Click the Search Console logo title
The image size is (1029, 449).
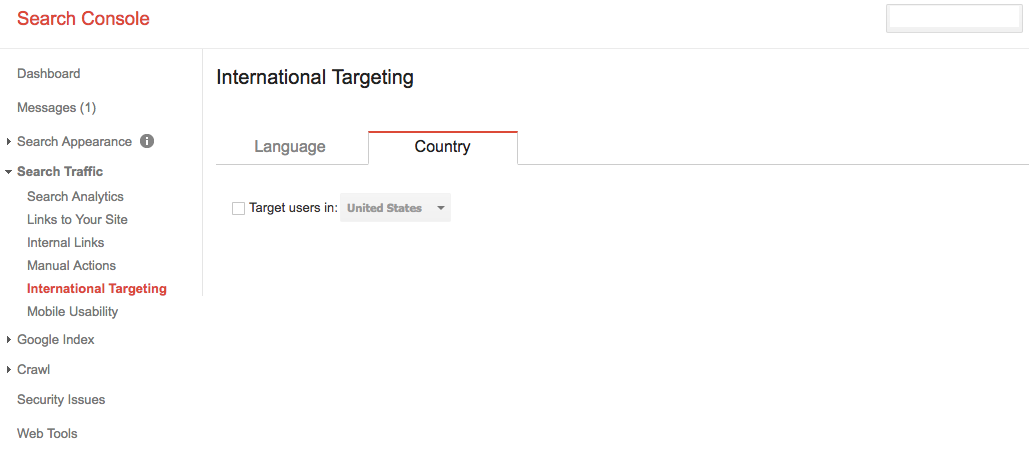coord(83,18)
